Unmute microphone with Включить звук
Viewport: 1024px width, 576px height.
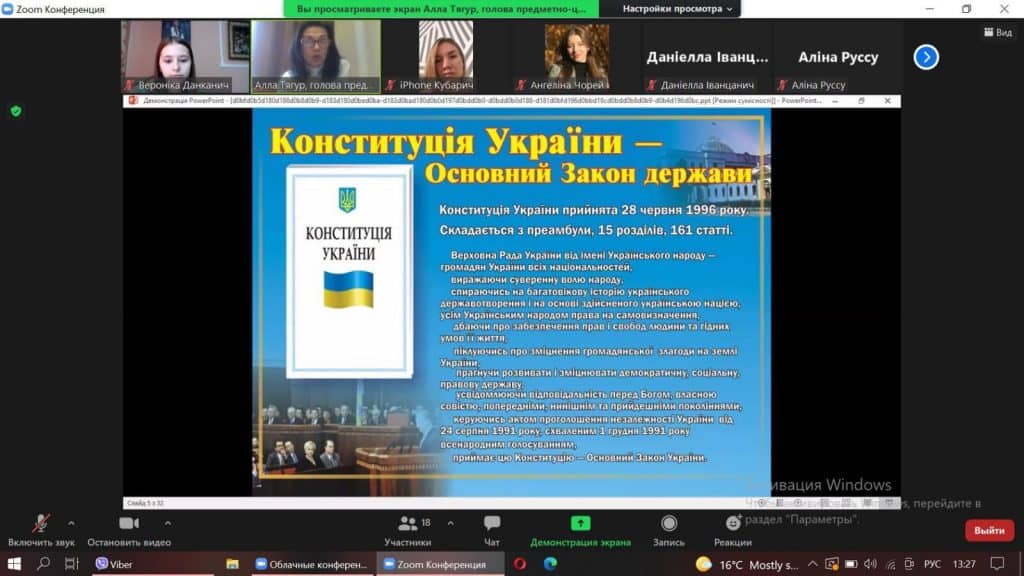click(41, 524)
